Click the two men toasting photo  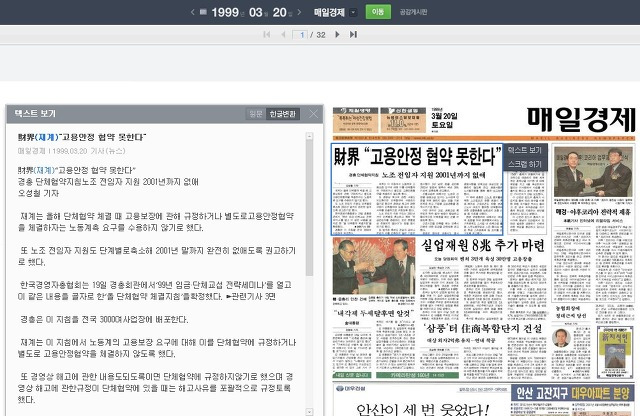pos(373,266)
